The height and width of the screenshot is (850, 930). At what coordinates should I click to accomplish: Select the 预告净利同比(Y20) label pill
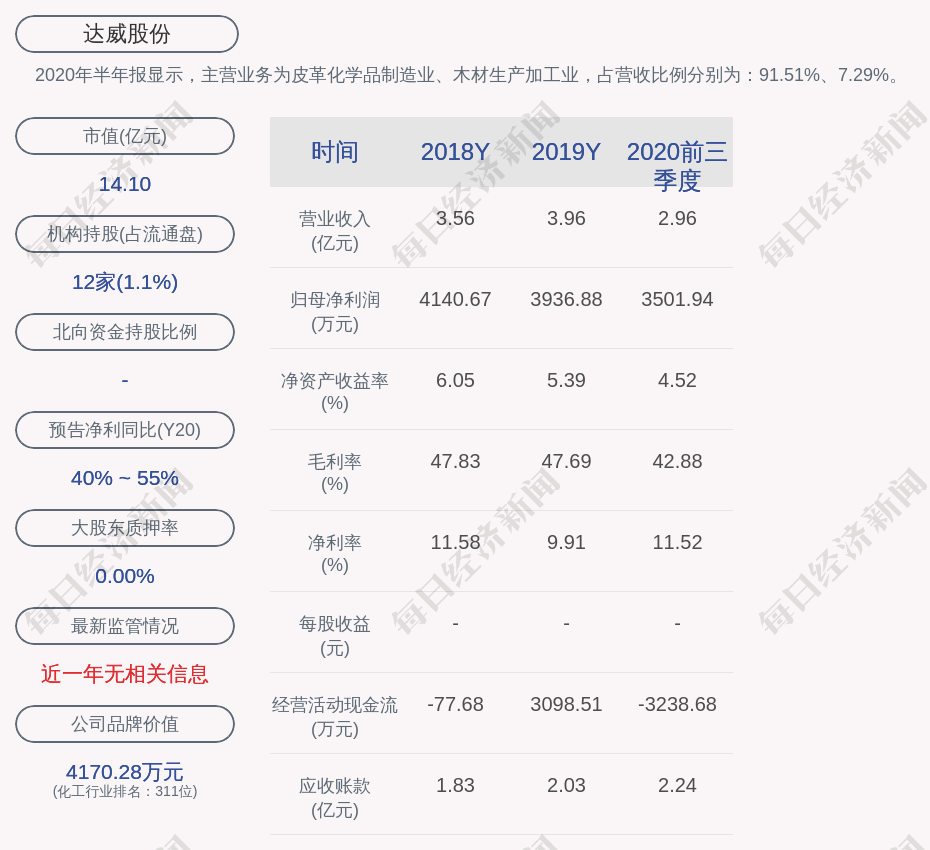(125, 430)
